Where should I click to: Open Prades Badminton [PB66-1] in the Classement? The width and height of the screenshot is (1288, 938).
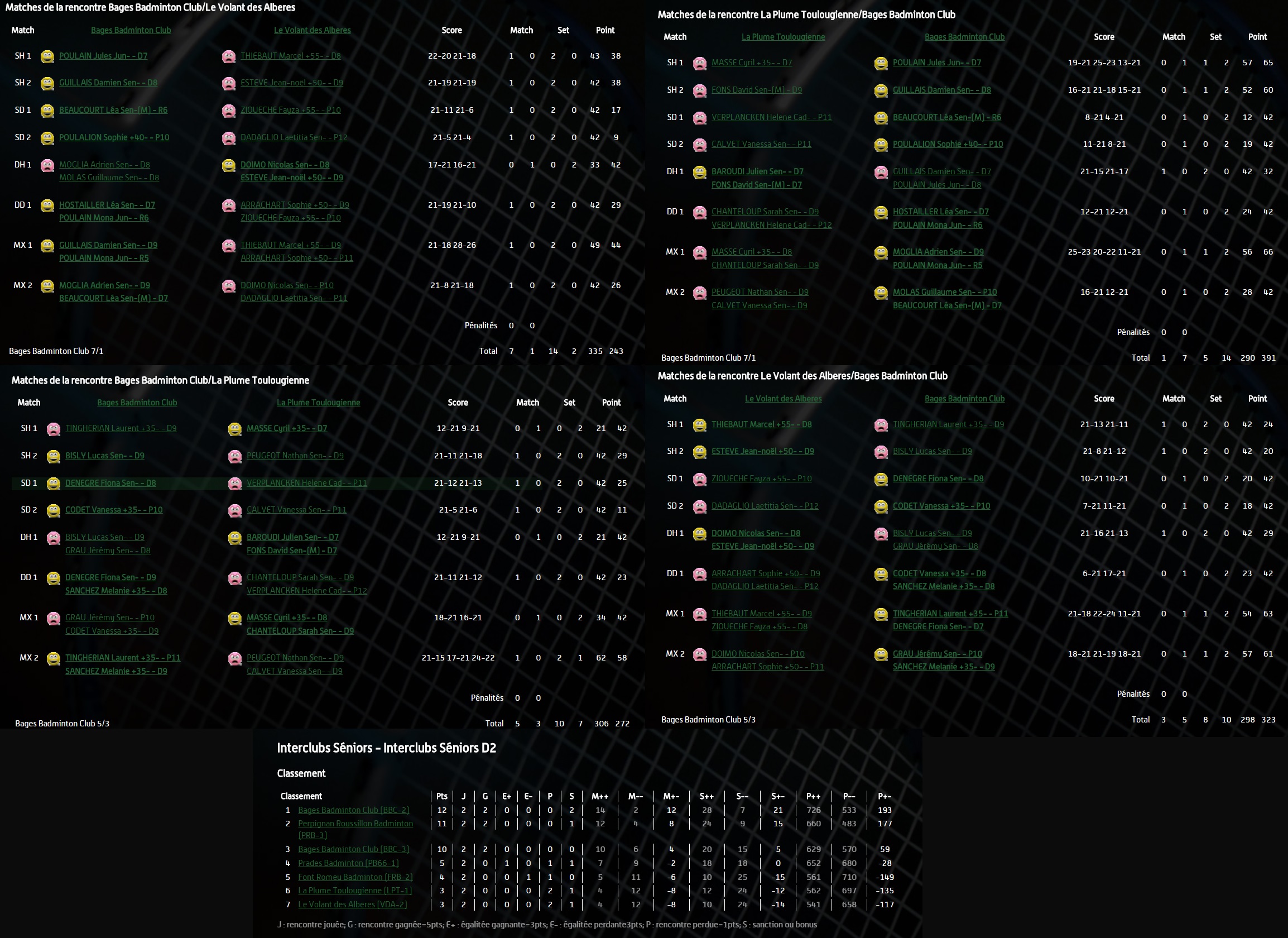tap(348, 863)
